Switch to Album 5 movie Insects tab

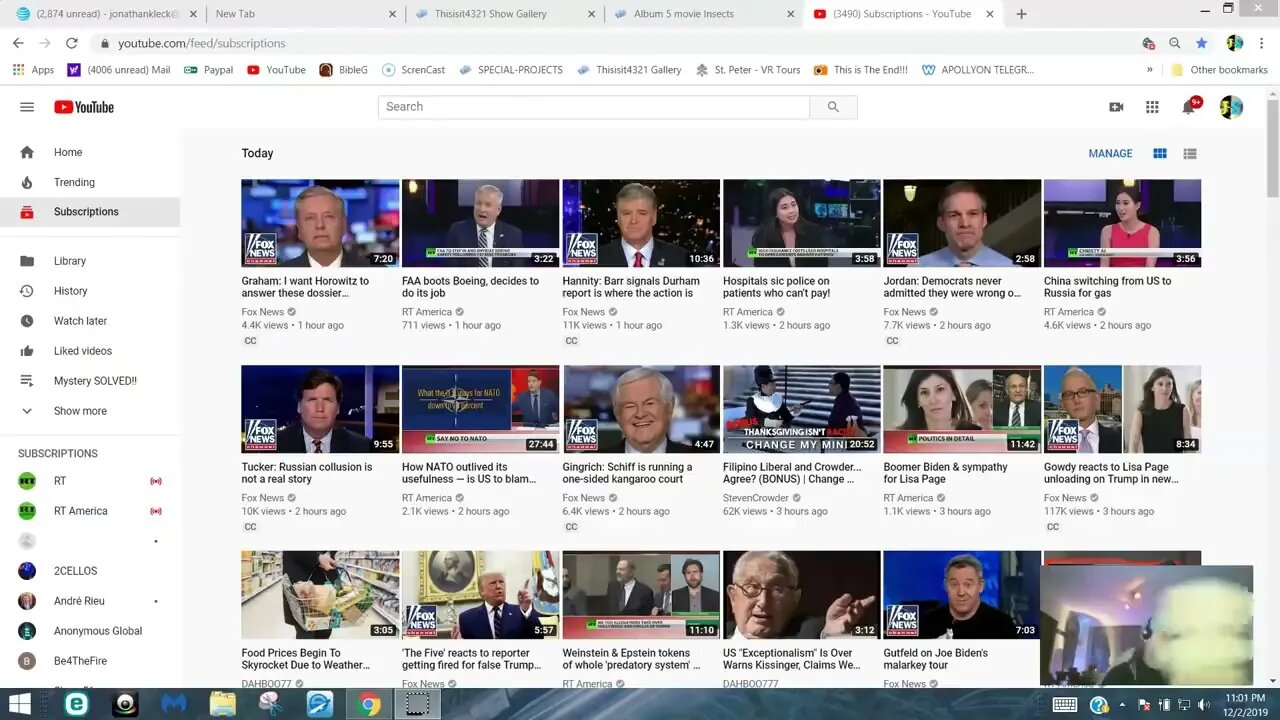[x=704, y=14]
